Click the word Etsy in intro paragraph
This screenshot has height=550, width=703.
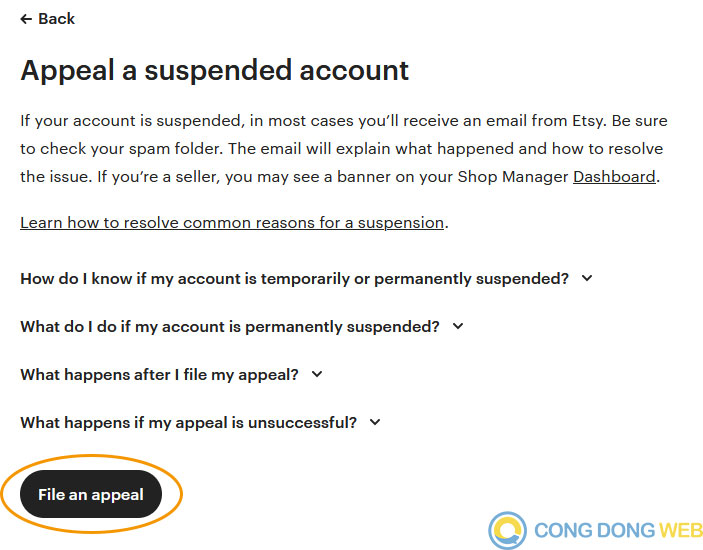pyautogui.click(x=587, y=121)
